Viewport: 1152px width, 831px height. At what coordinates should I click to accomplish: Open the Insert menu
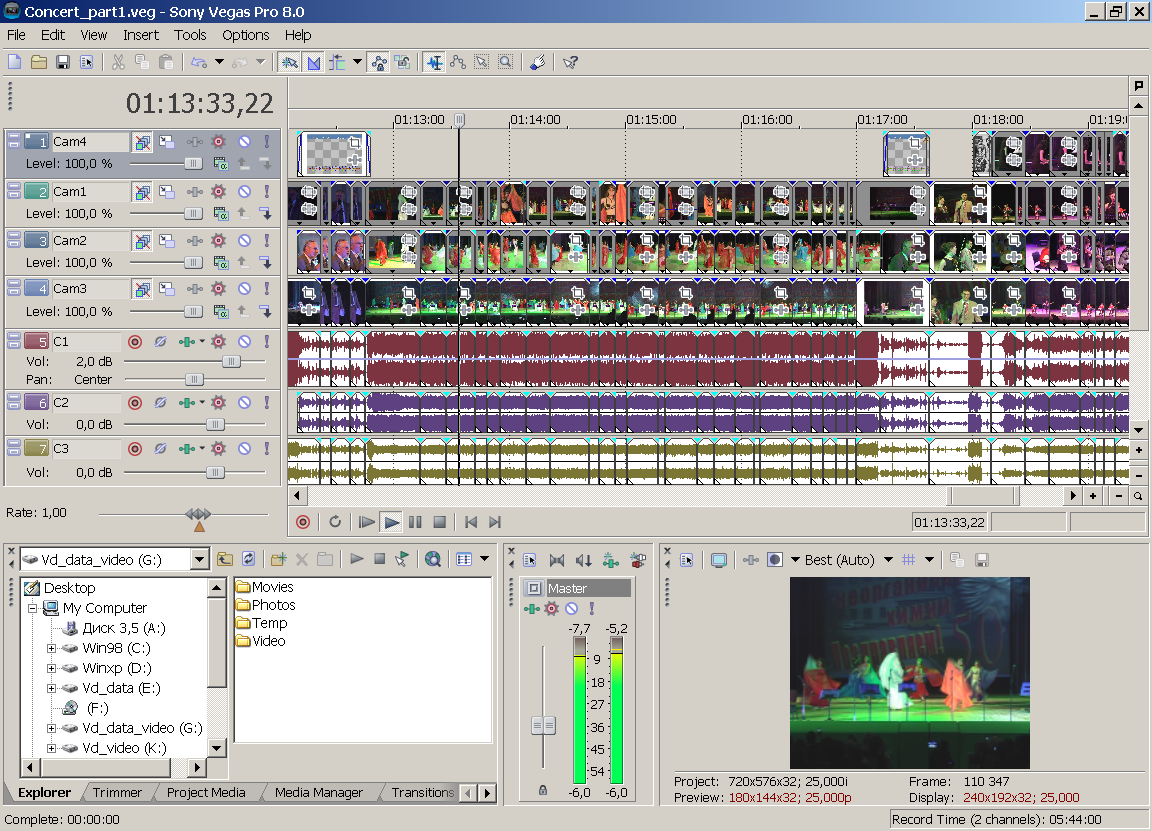pyautogui.click(x=141, y=35)
